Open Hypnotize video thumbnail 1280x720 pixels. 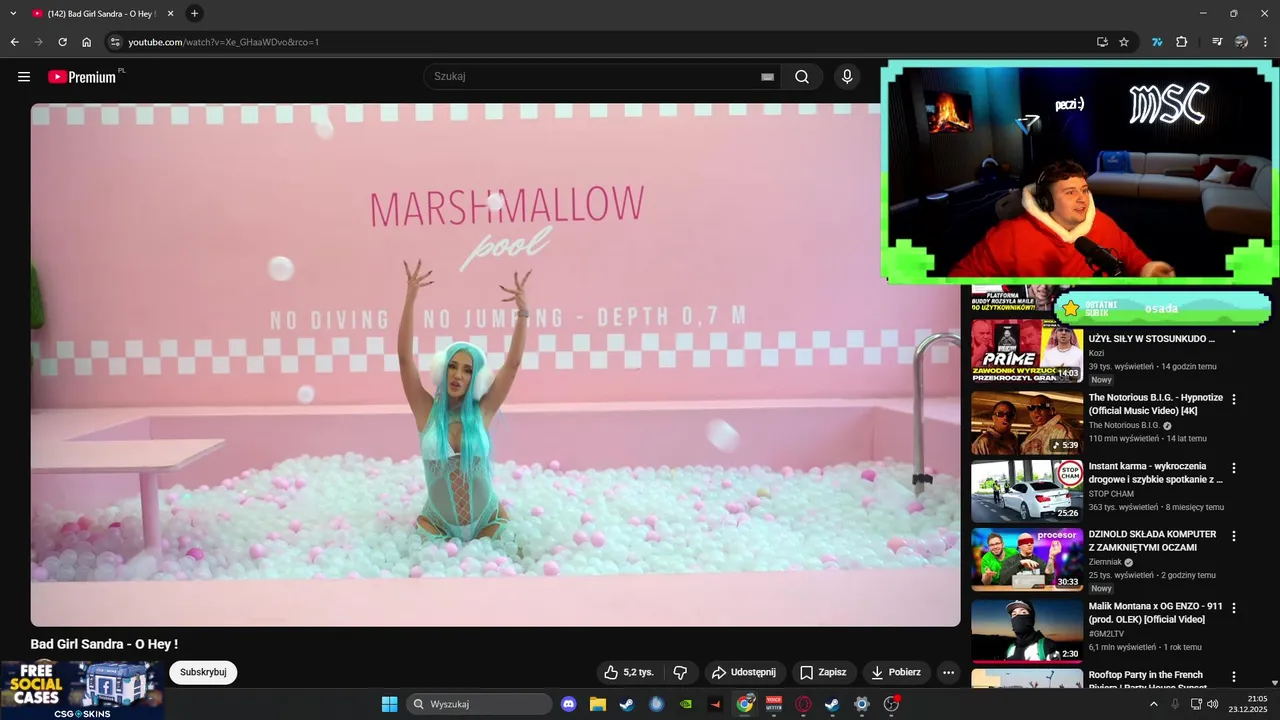(x=1027, y=423)
